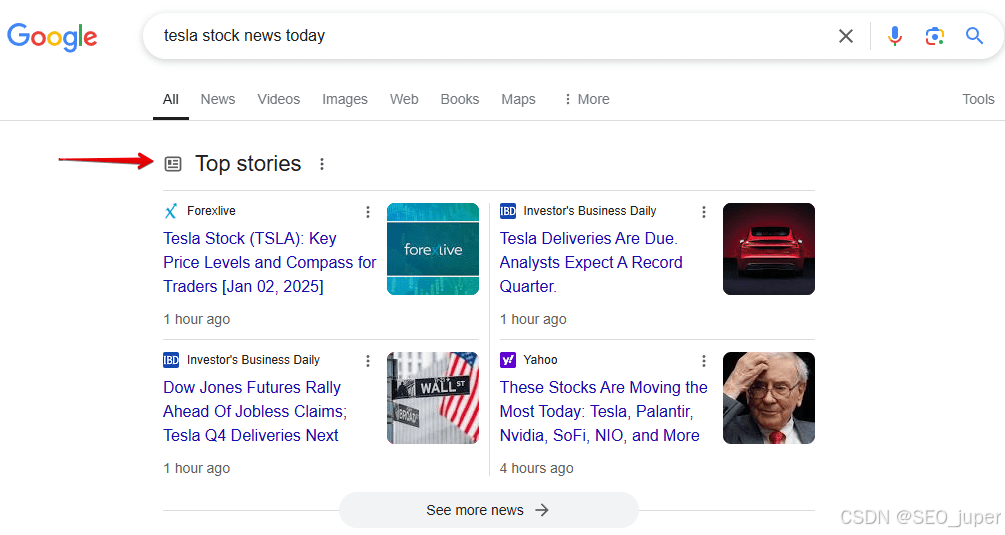Screen dimensions: 1005x535
Task: Open Tesla Deliveries Are Due article
Action: (591, 263)
